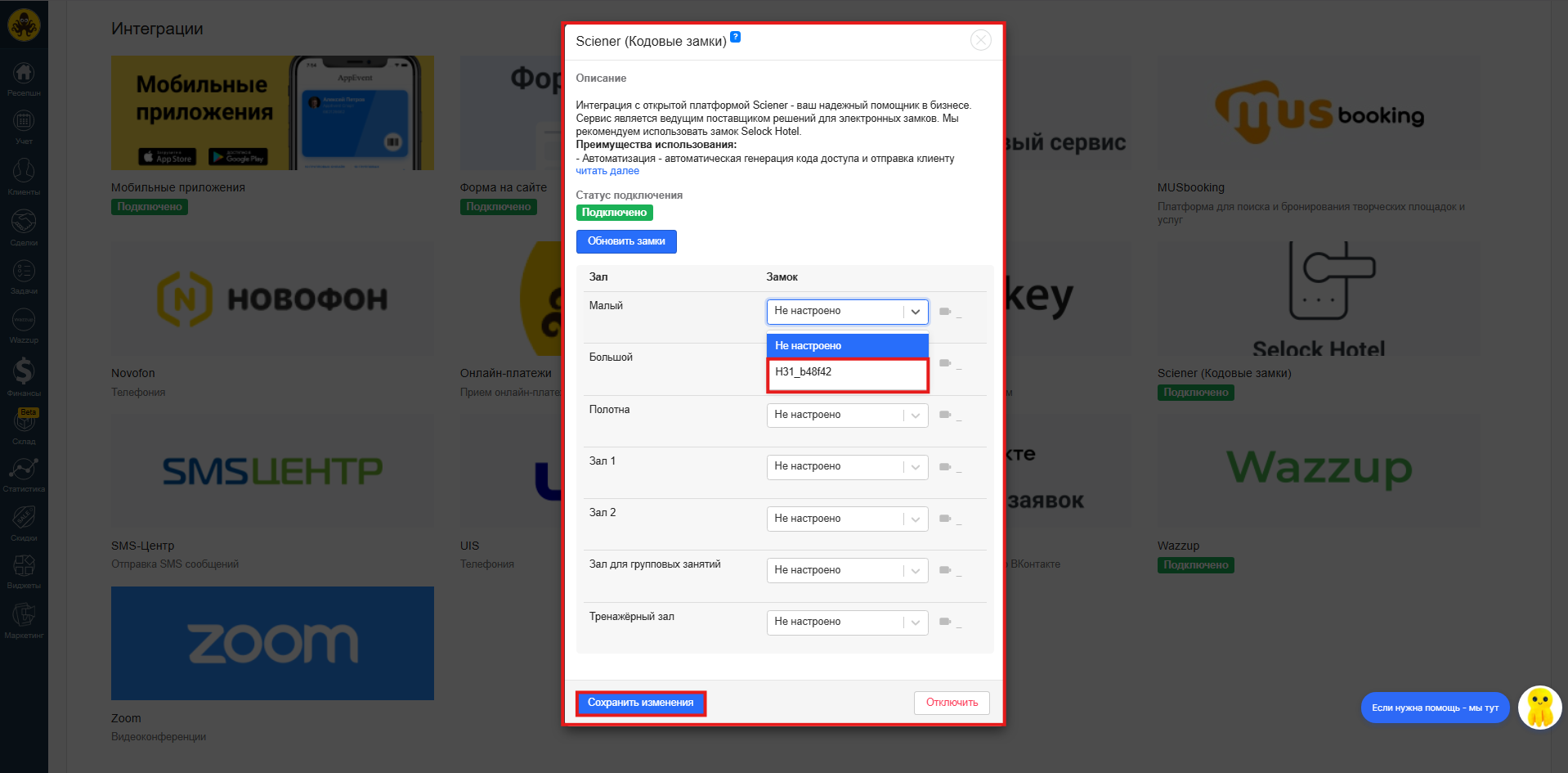Open Финансы dollar icon in sidebar
Screen dimensions: 1568x773
(24, 376)
